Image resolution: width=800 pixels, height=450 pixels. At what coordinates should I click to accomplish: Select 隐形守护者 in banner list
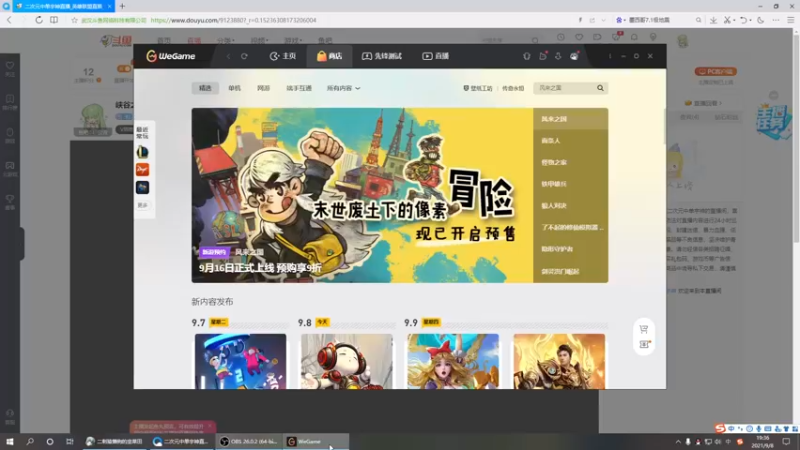[x=570, y=249]
